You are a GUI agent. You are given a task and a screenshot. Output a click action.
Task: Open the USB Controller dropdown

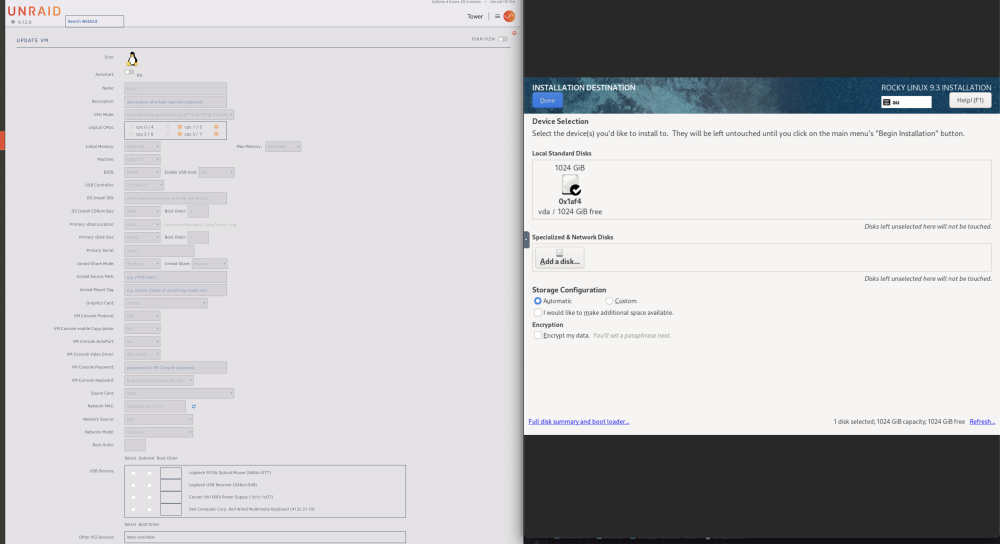[x=144, y=185]
